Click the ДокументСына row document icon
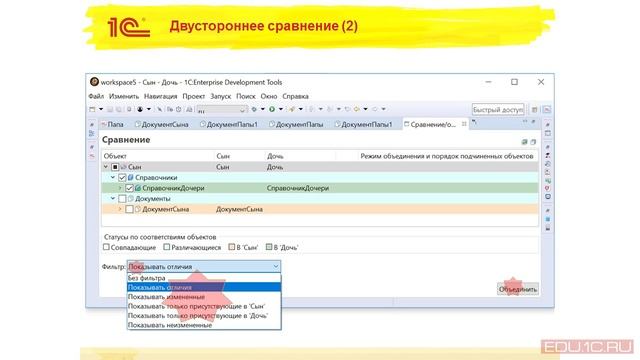The width and height of the screenshot is (640, 360). [x=138, y=209]
